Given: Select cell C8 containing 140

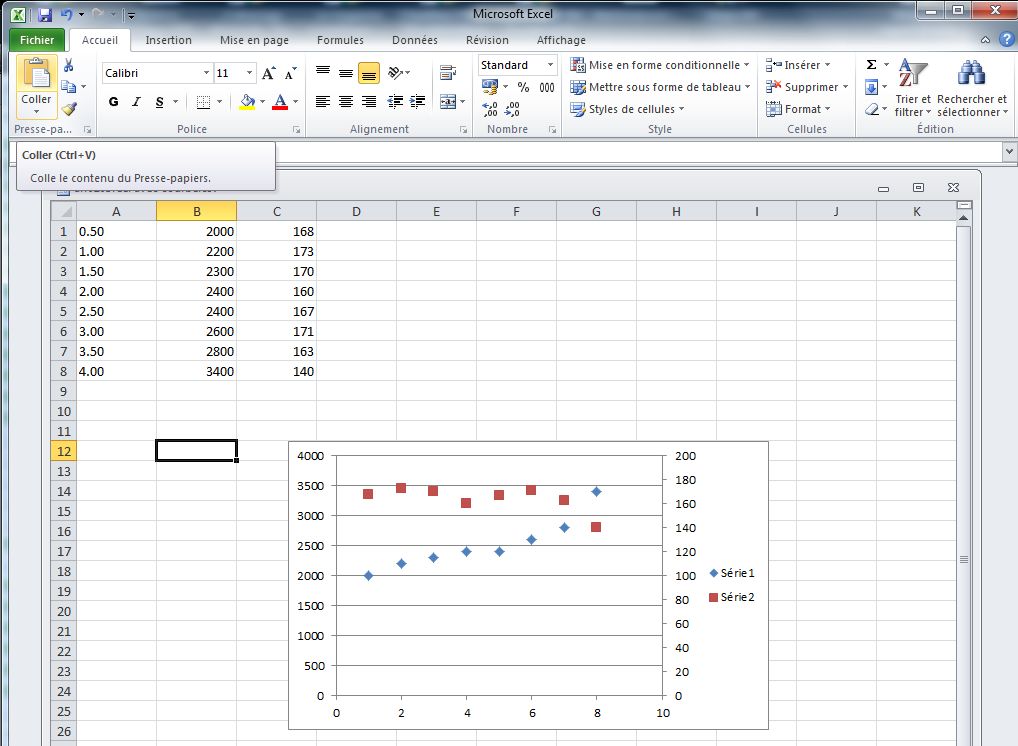Looking at the screenshot, I should click(276, 371).
